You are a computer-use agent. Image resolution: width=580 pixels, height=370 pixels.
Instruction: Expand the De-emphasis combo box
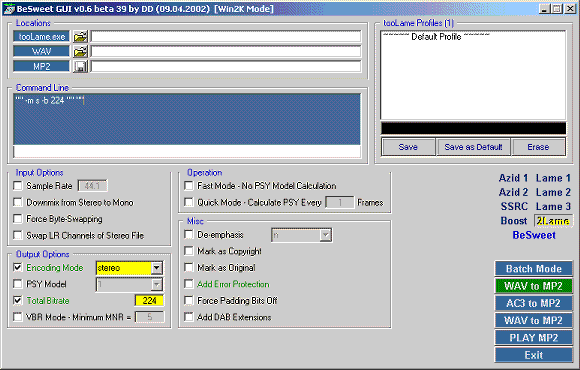click(x=326, y=235)
